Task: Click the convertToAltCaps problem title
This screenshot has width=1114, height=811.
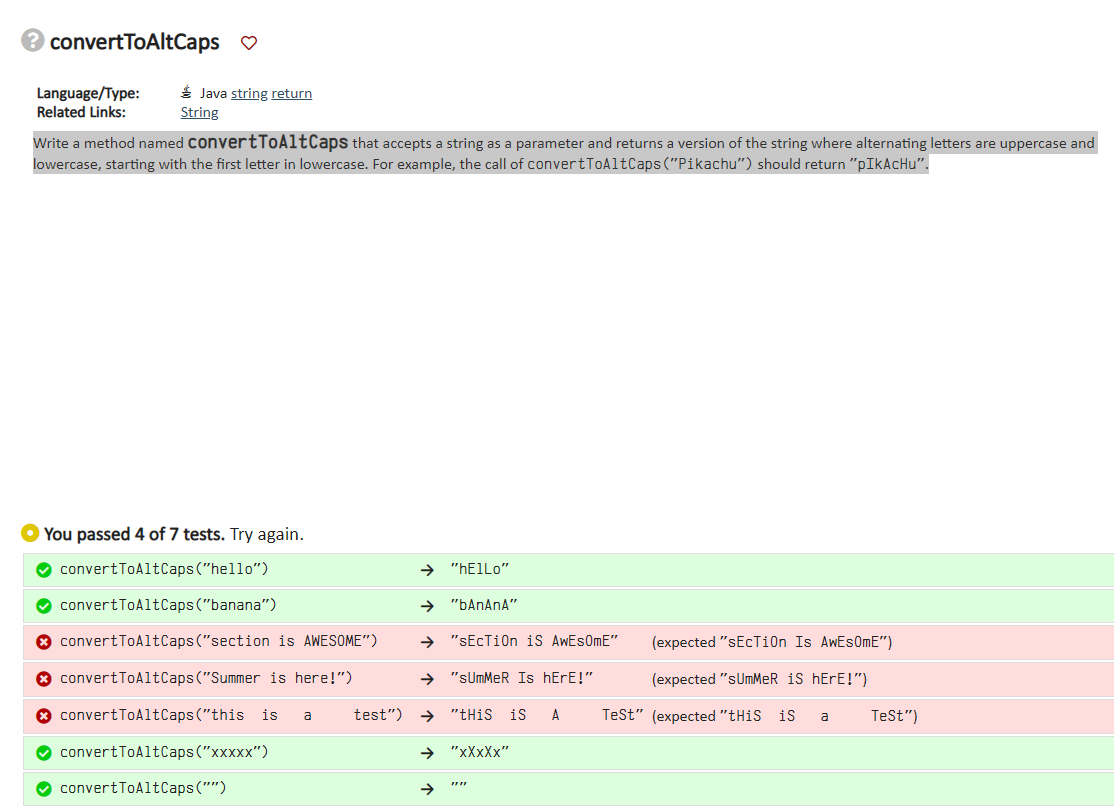Action: tap(137, 42)
